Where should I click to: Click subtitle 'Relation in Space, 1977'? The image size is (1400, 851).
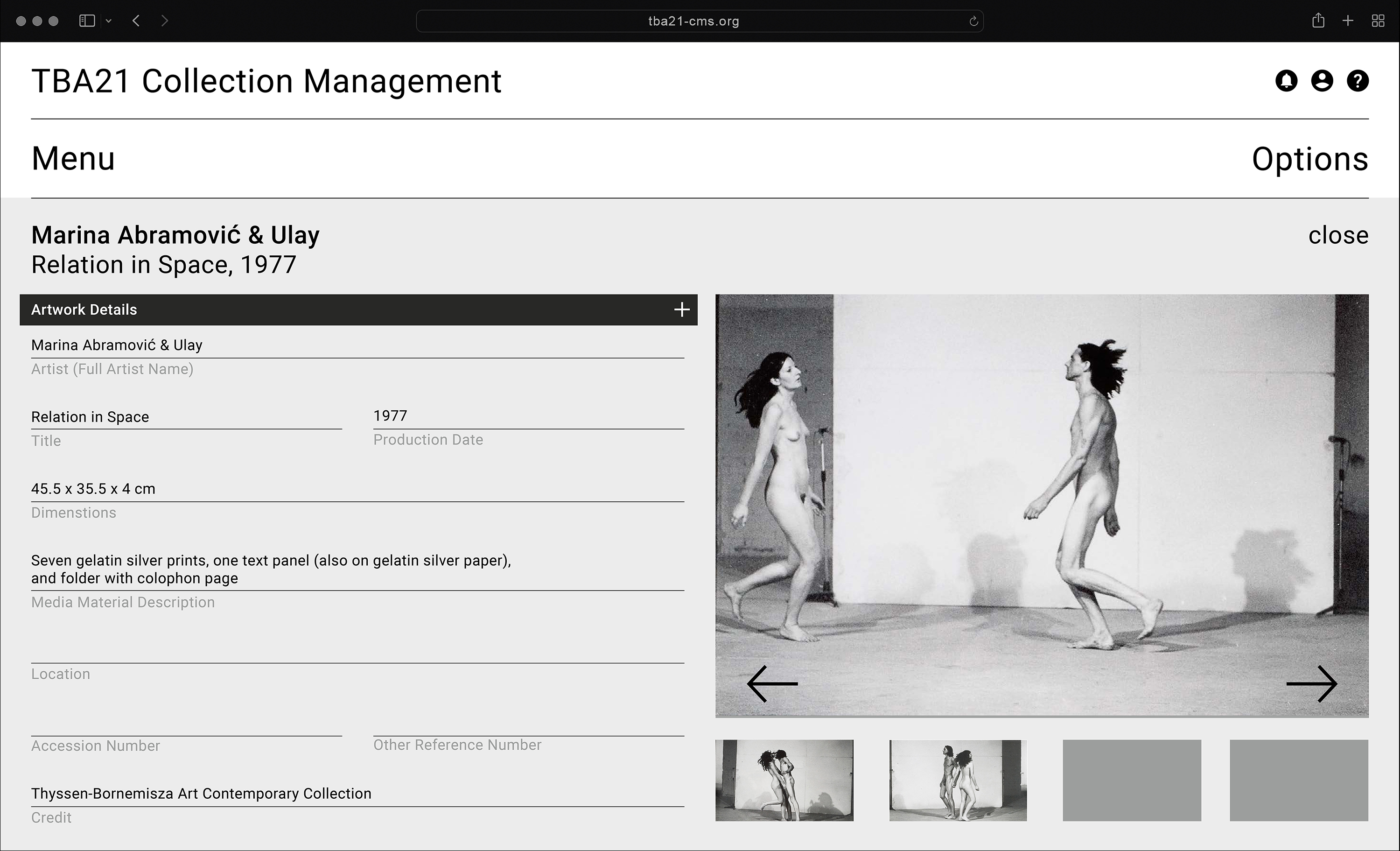click(164, 265)
